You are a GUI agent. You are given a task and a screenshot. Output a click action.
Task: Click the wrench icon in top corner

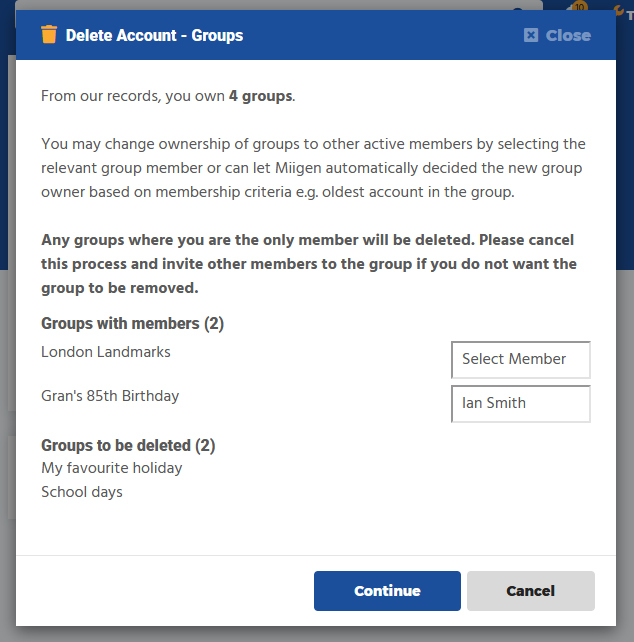[x=618, y=8]
